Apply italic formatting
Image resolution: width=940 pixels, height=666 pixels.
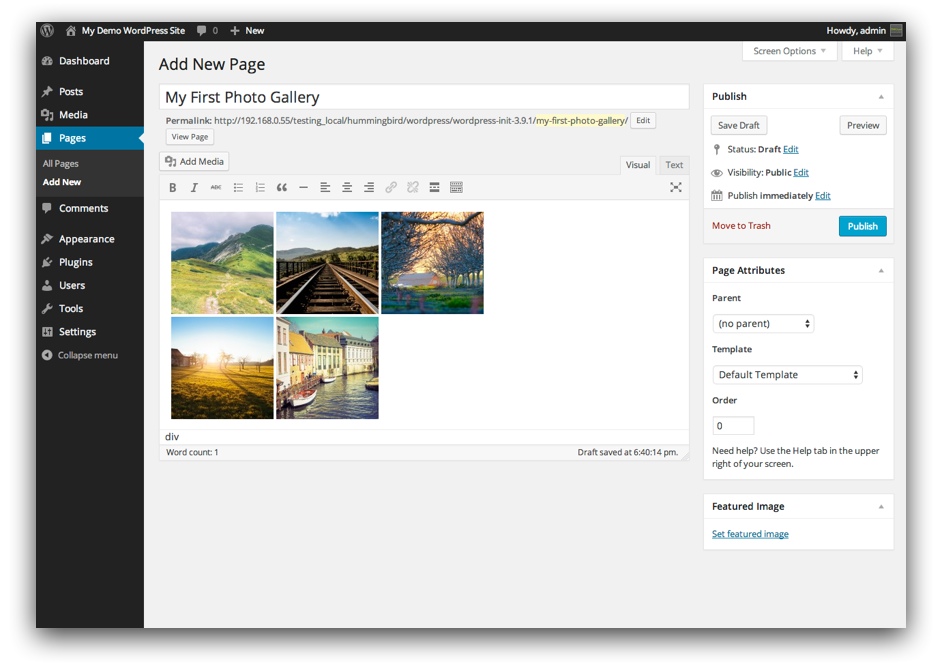[x=194, y=187]
